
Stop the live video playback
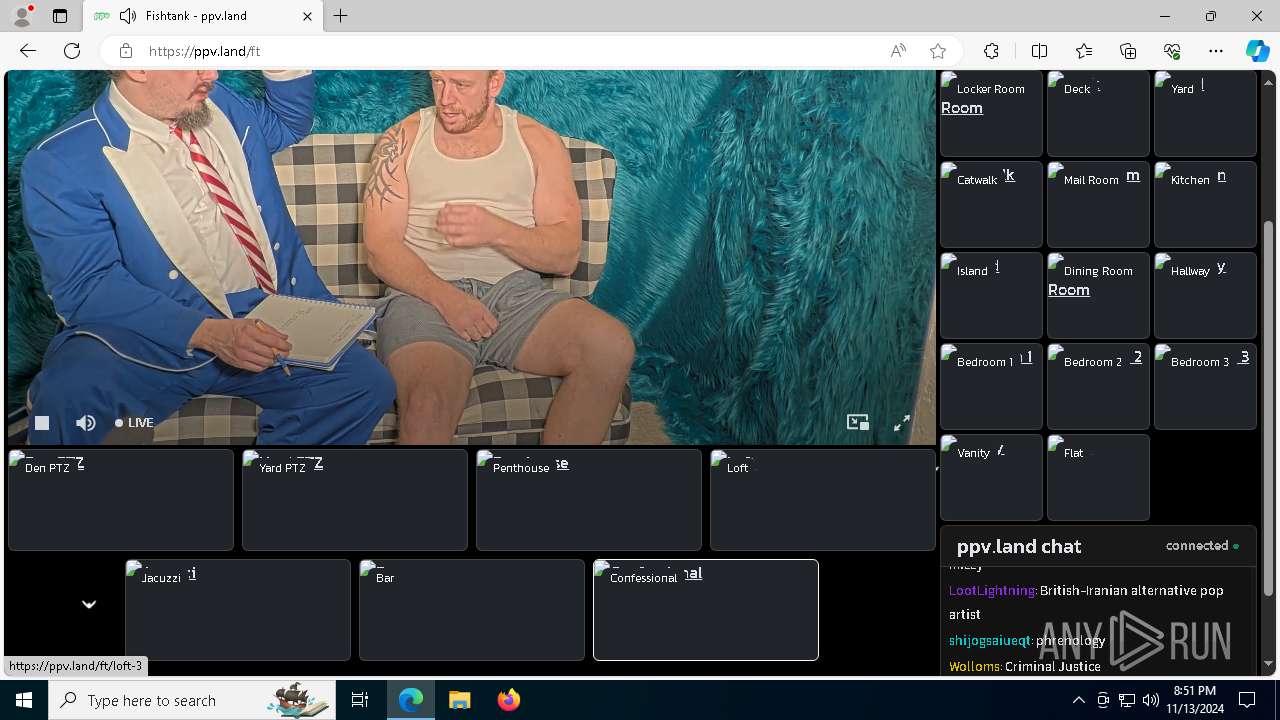[x=42, y=423]
